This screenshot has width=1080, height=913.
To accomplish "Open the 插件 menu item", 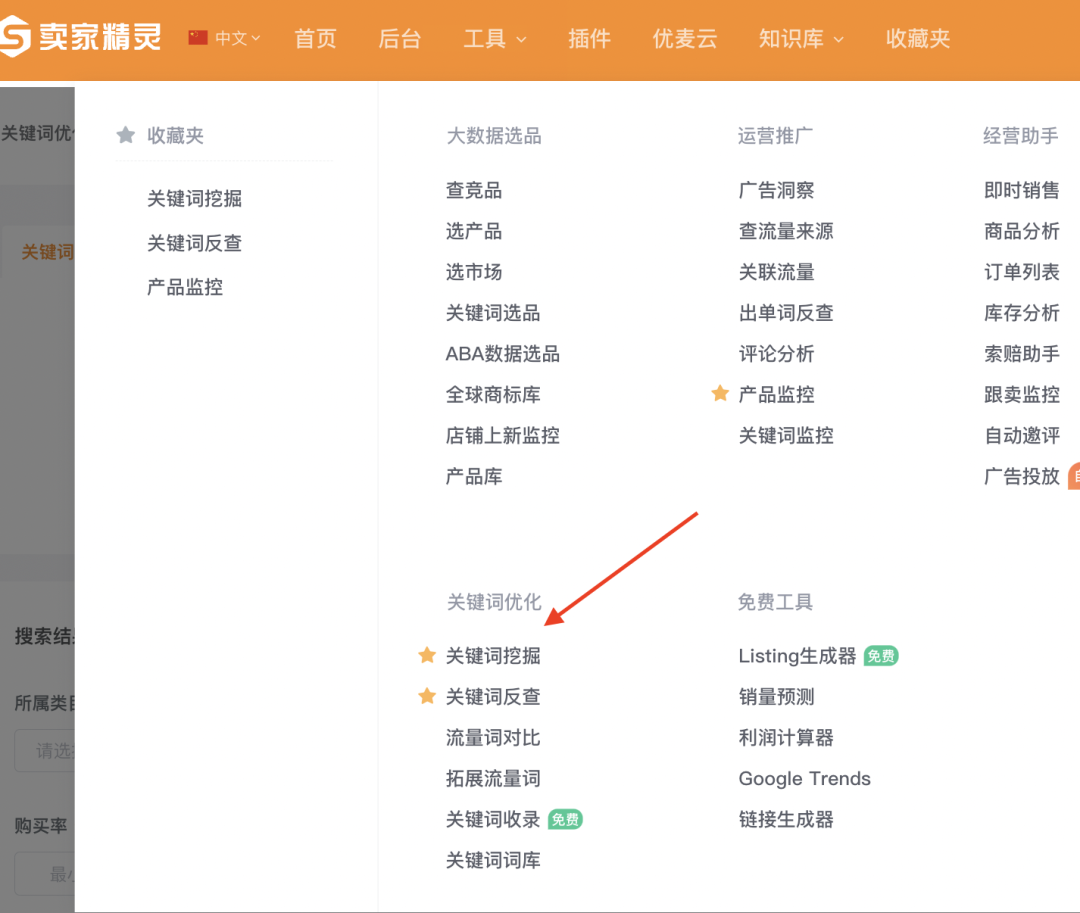I will [589, 38].
